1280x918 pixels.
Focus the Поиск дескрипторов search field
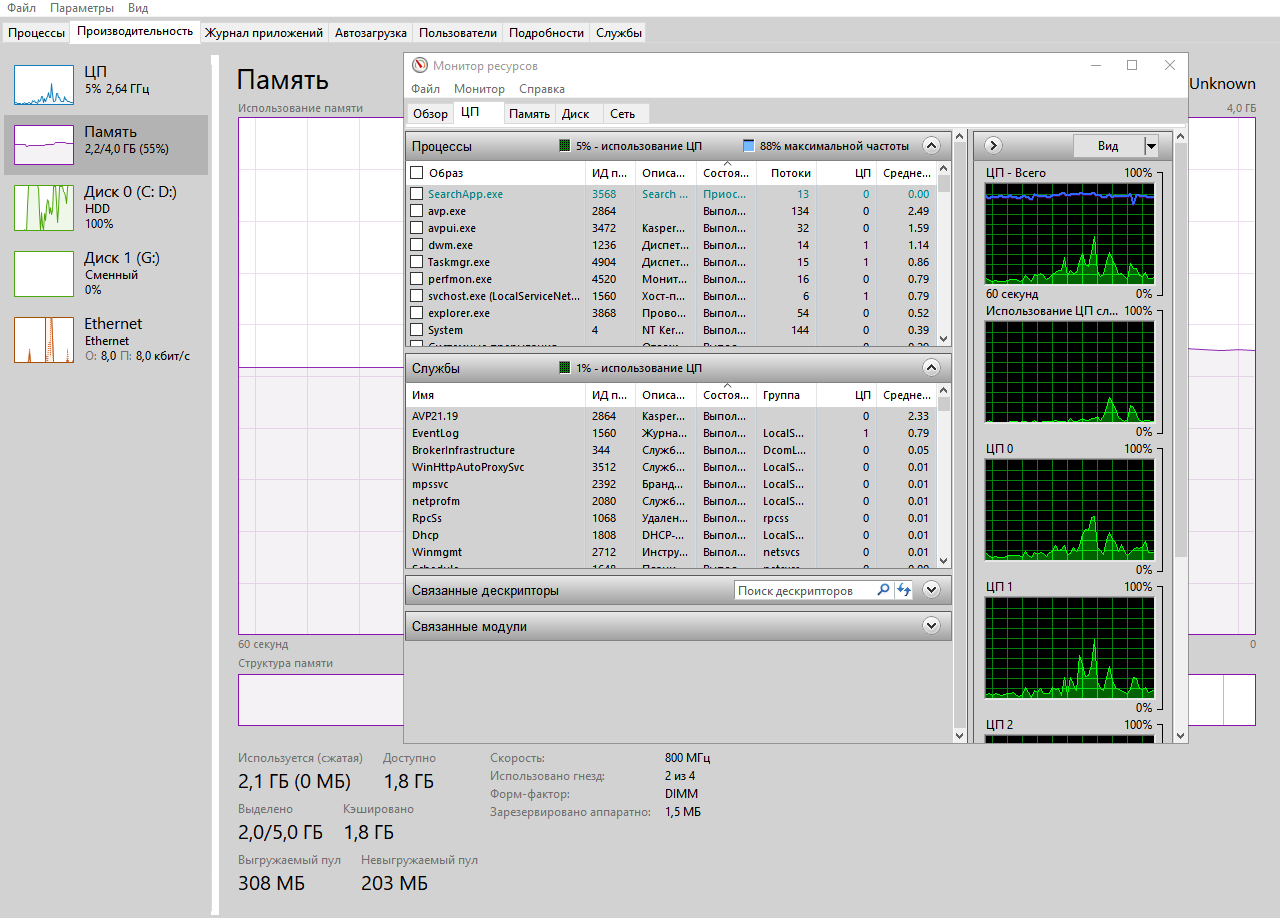coord(805,590)
